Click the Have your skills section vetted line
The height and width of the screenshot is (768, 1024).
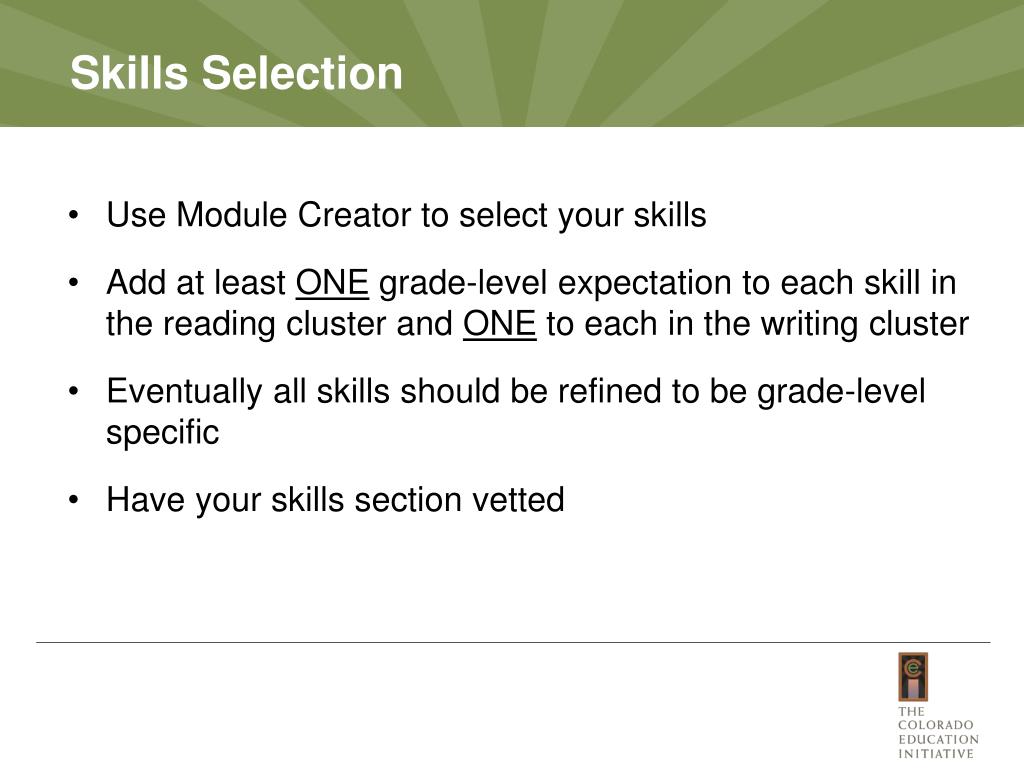point(335,500)
